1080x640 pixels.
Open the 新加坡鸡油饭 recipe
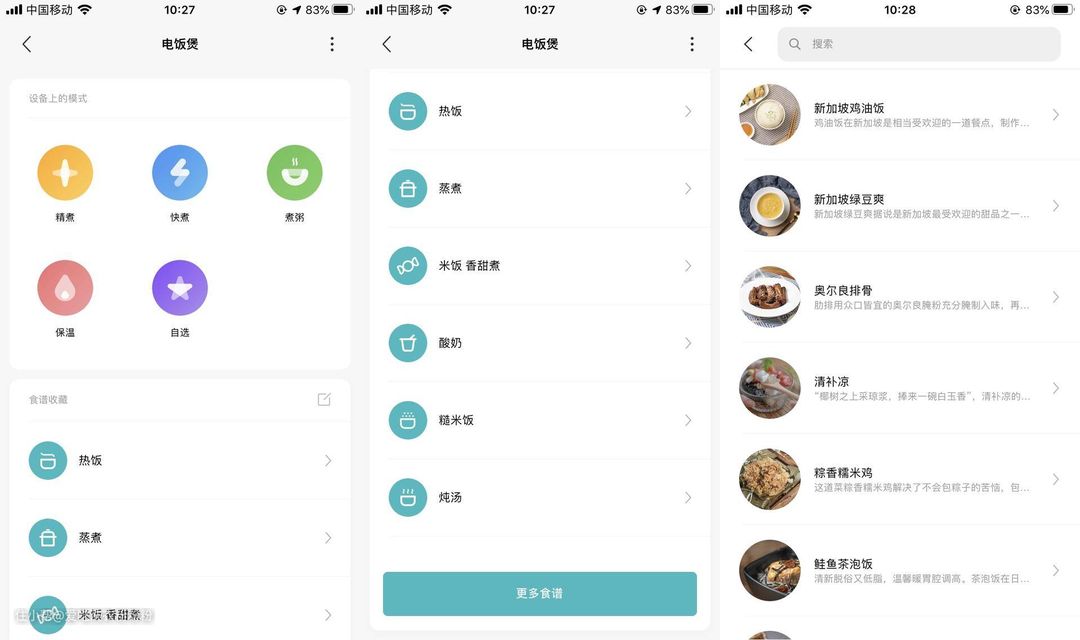pyautogui.click(x=900, y=115)
